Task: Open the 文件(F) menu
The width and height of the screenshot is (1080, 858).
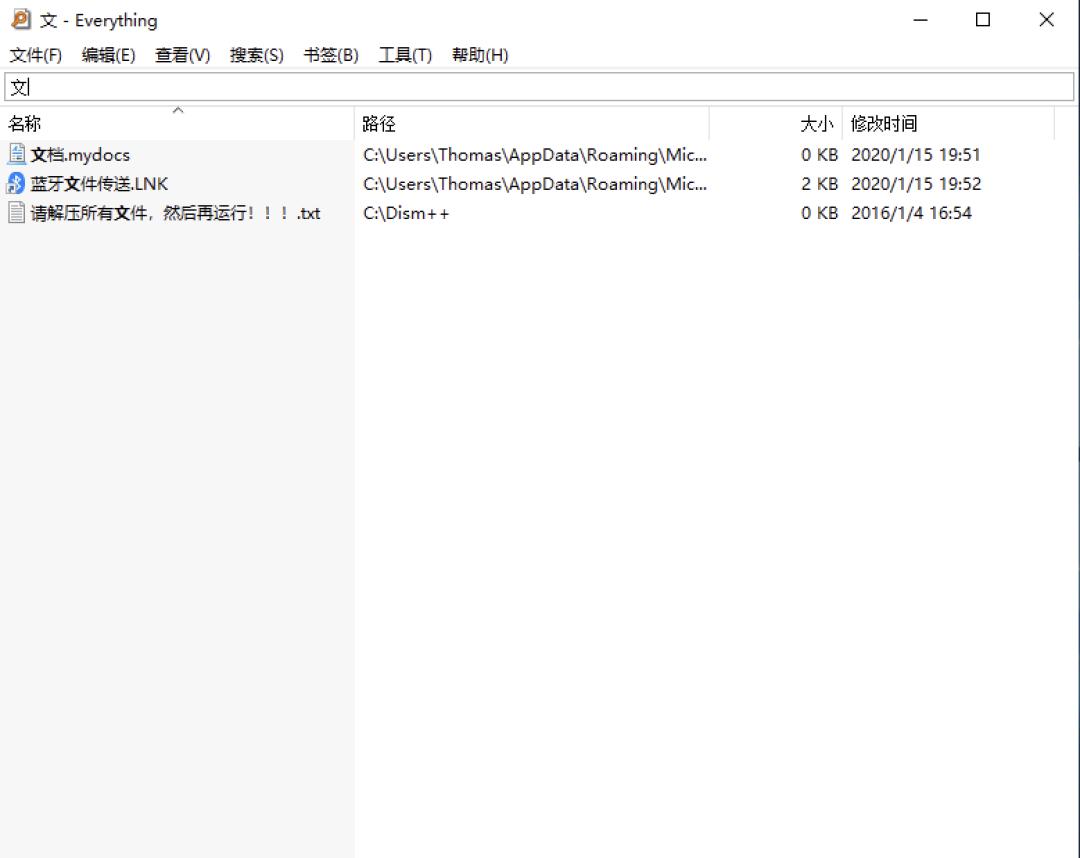Action: [35, 55]
